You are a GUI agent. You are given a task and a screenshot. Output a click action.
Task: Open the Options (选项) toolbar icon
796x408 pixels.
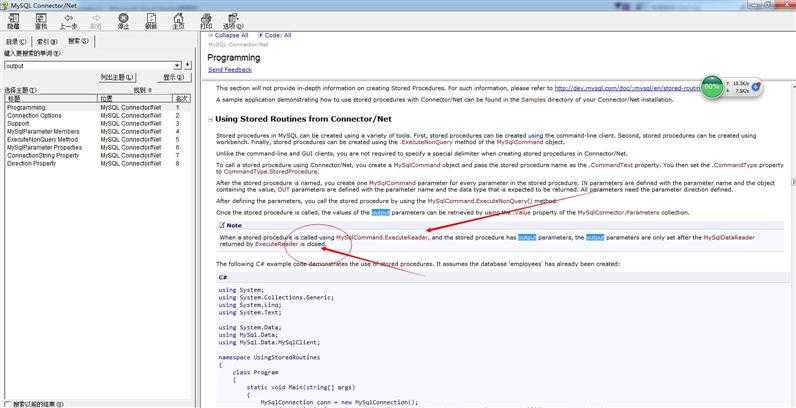coord(233,21)
